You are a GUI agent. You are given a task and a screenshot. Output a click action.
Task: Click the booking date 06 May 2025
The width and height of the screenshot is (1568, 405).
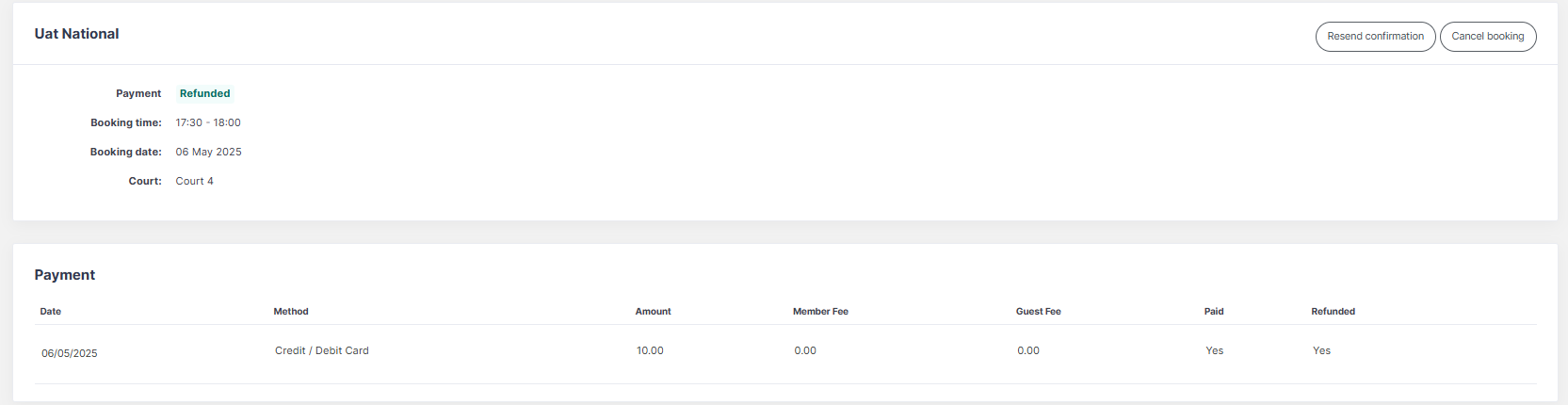click(208, 152)
